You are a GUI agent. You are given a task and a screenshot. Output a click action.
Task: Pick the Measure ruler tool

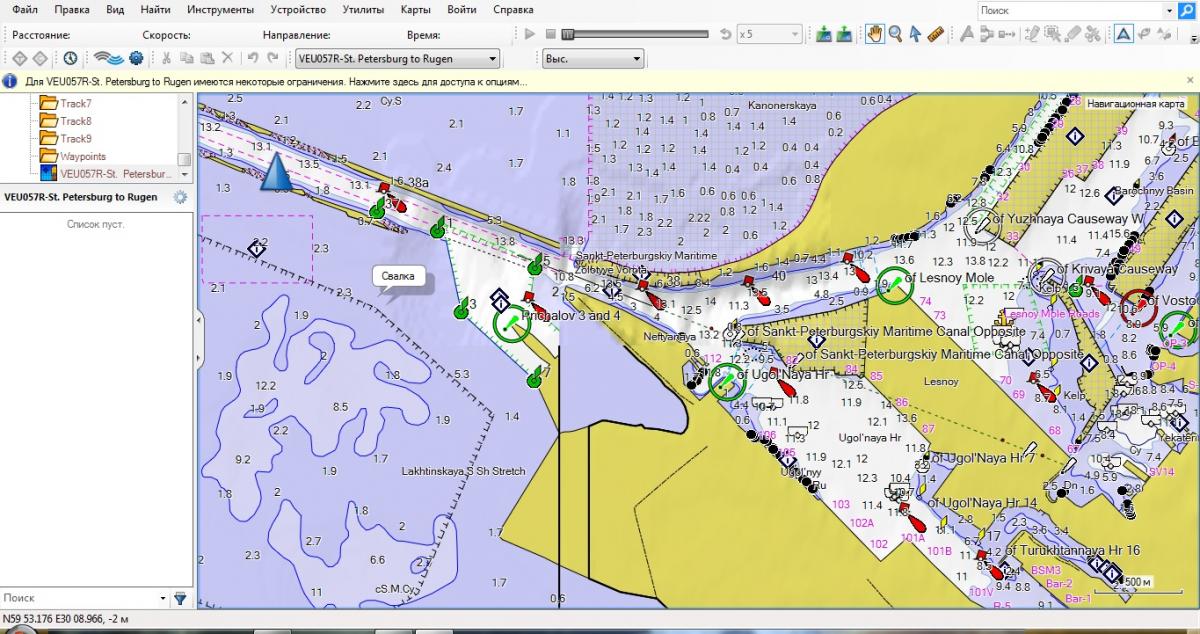coord(936,34)
